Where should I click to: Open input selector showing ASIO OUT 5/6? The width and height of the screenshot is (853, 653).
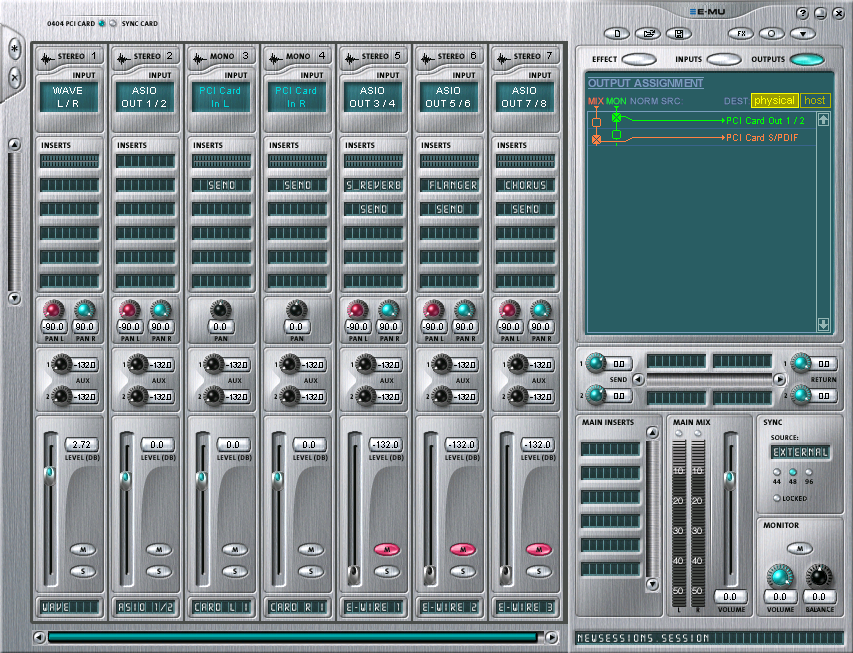[x=449, y=97]
